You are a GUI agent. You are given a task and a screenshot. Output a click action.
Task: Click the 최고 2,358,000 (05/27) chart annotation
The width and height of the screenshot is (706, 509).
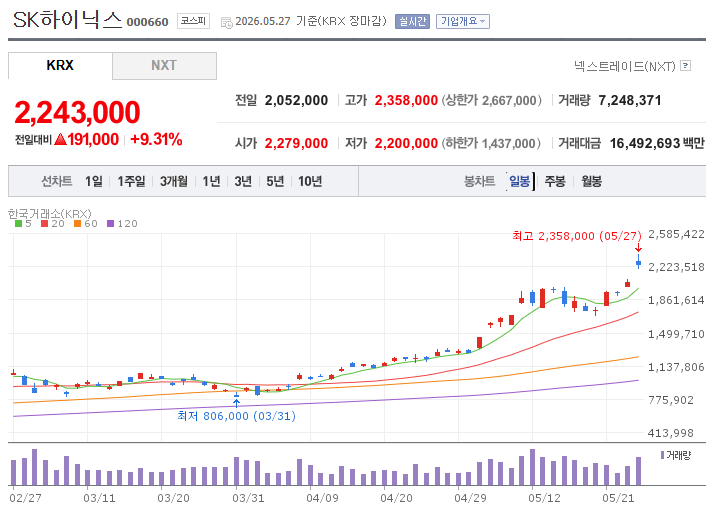(x=577, y=236)
